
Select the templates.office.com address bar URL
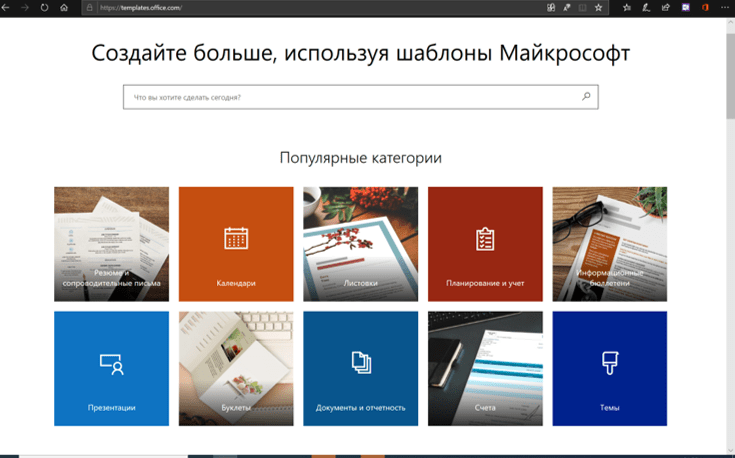(141, 8)
